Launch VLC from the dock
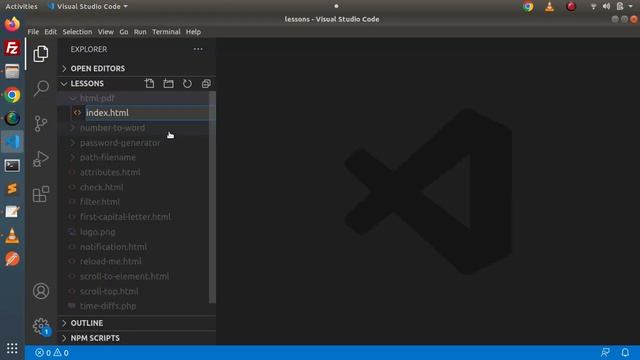Screen dimensions: 640x360 click(12, 236)
